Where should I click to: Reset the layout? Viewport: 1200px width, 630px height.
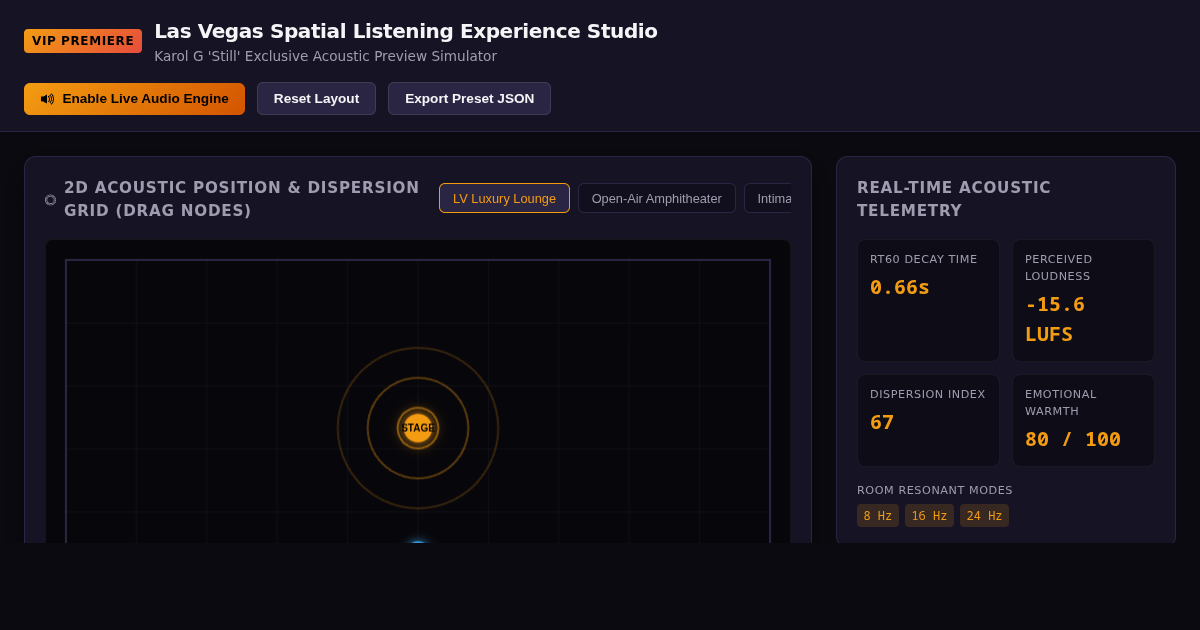click(x=316, y=99)
